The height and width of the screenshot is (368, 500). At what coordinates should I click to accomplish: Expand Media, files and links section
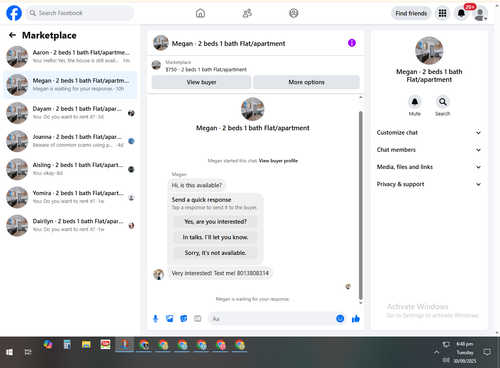[x=429, y=167]
